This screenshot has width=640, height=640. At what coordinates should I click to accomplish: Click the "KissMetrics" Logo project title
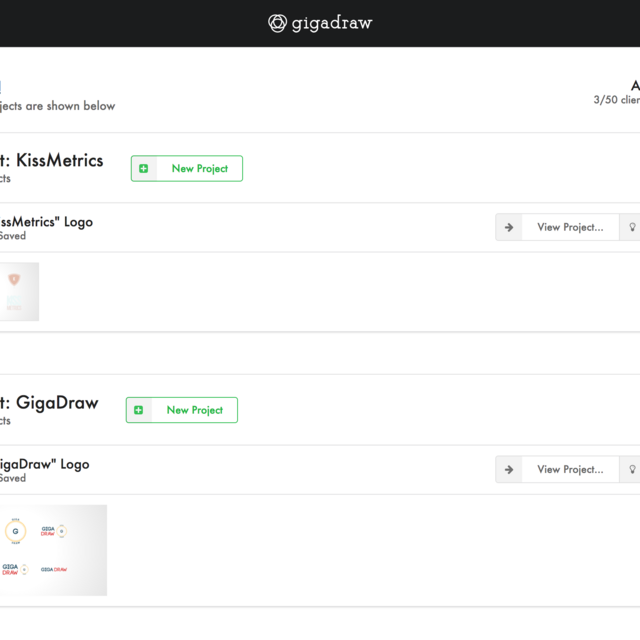[x=46, y=222]
